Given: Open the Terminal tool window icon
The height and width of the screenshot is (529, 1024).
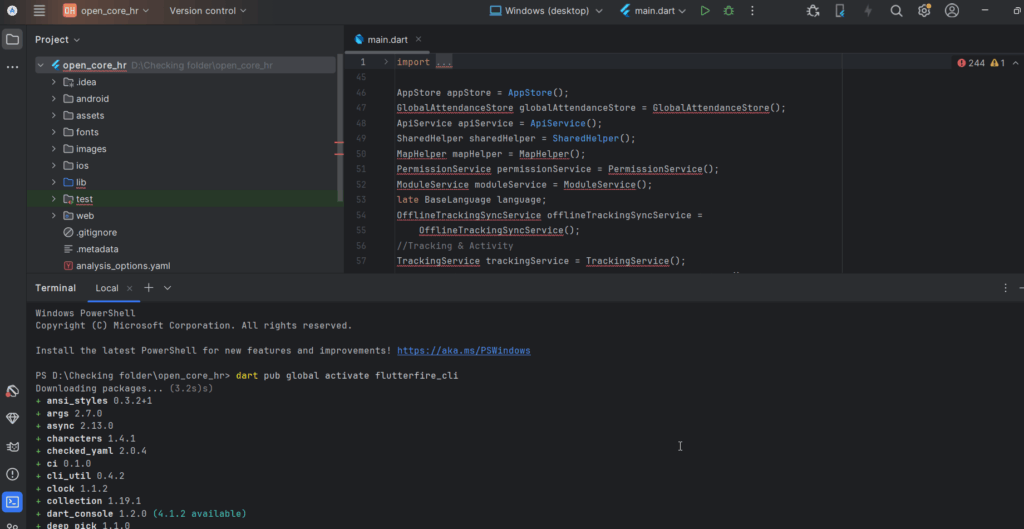Looking at the screenshot, I should coord(12,502).
